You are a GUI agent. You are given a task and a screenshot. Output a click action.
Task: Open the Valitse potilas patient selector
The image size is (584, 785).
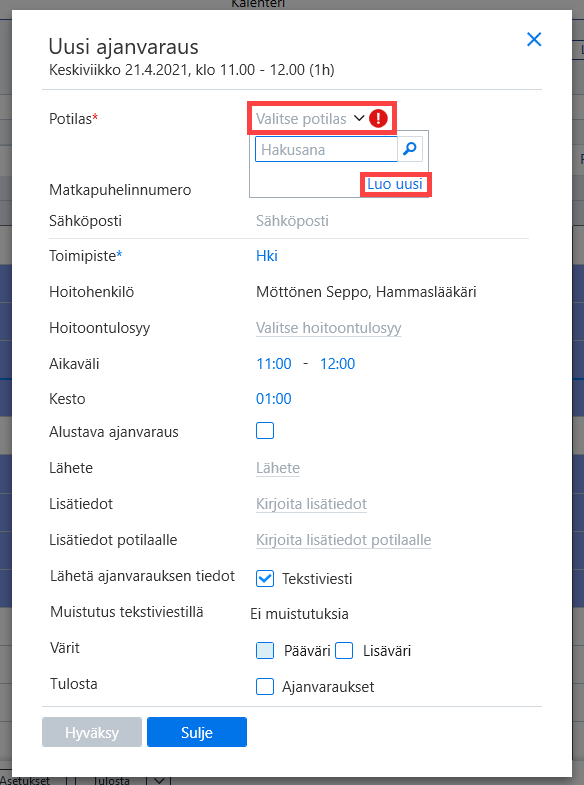301,119
